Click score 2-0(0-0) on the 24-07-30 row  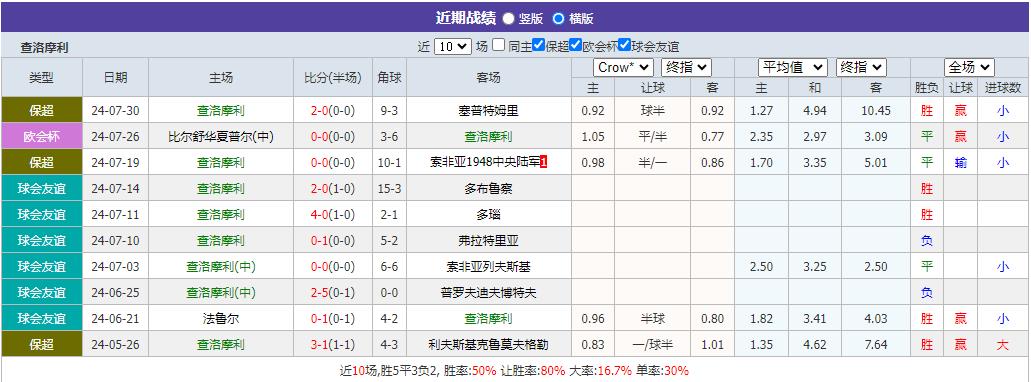(x=333, y=111)
